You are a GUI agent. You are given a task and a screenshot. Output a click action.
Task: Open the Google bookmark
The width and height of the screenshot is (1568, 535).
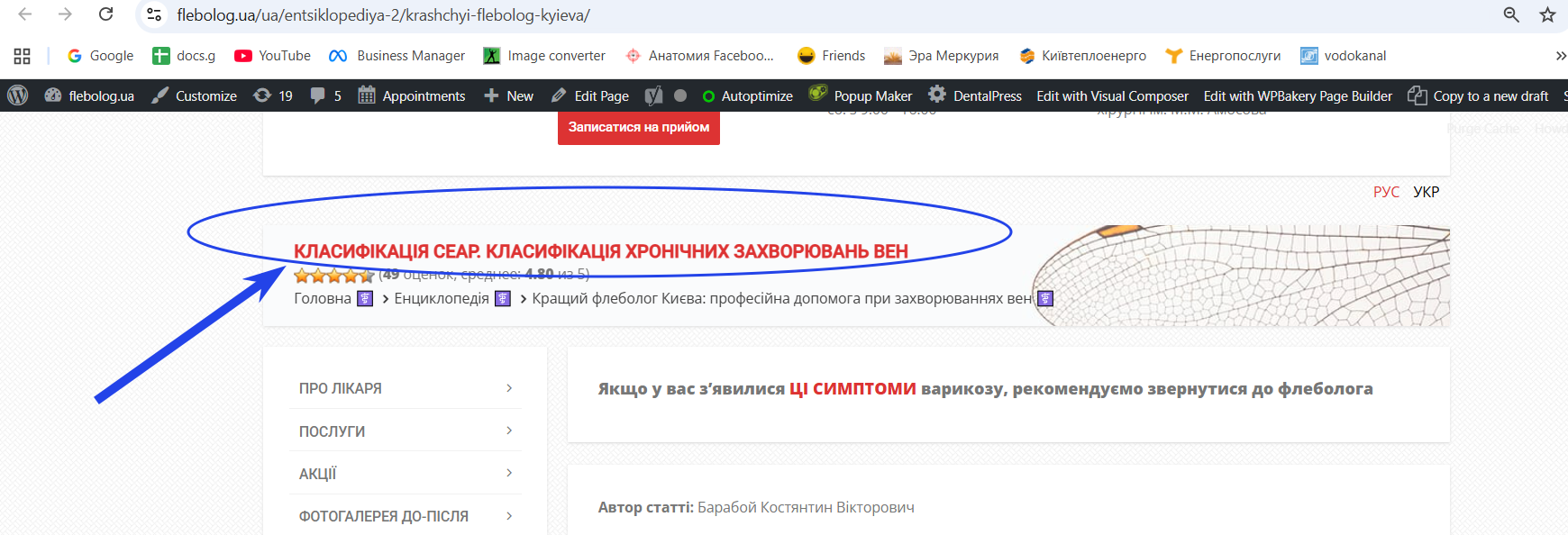(x=100, y=56)
